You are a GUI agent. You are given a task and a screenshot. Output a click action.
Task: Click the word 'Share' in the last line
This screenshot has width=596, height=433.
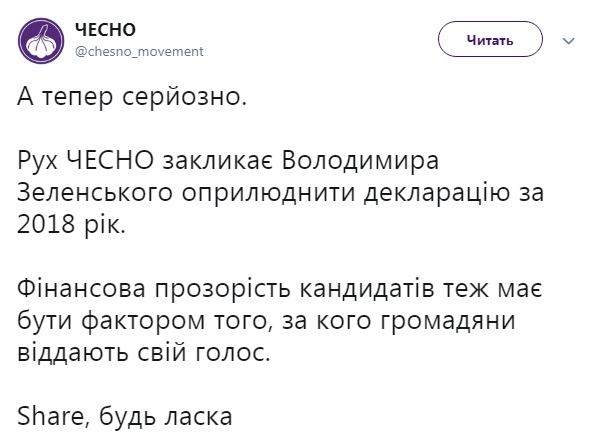(52, 416)
